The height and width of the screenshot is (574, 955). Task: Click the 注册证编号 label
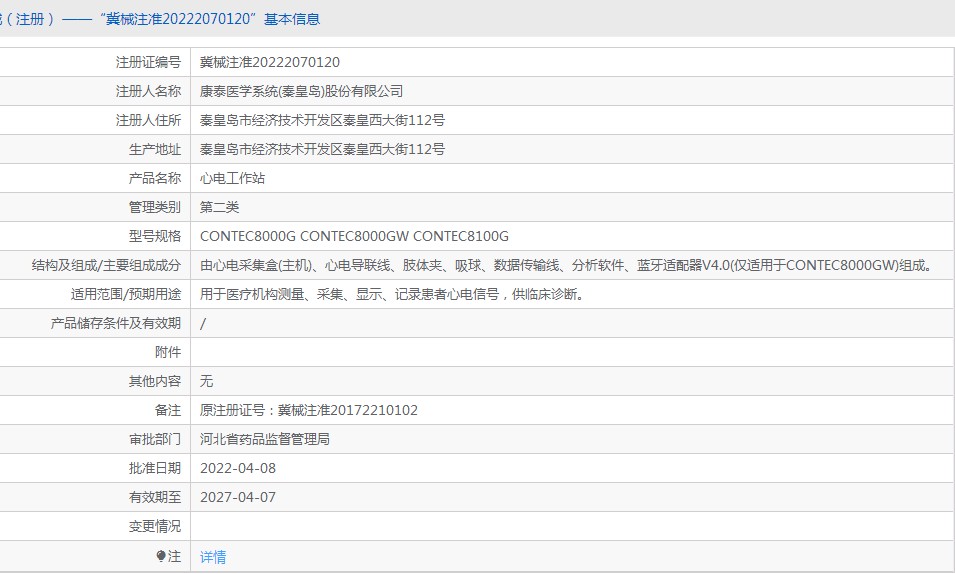[x=149, y=62]
